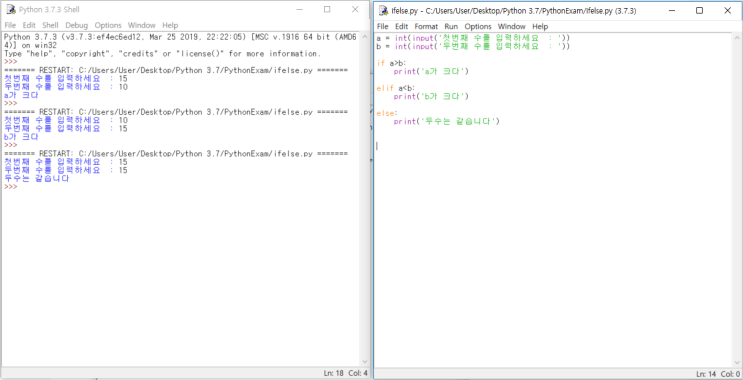Click the 'elif a<b:' line in editor

coord(396,88)
